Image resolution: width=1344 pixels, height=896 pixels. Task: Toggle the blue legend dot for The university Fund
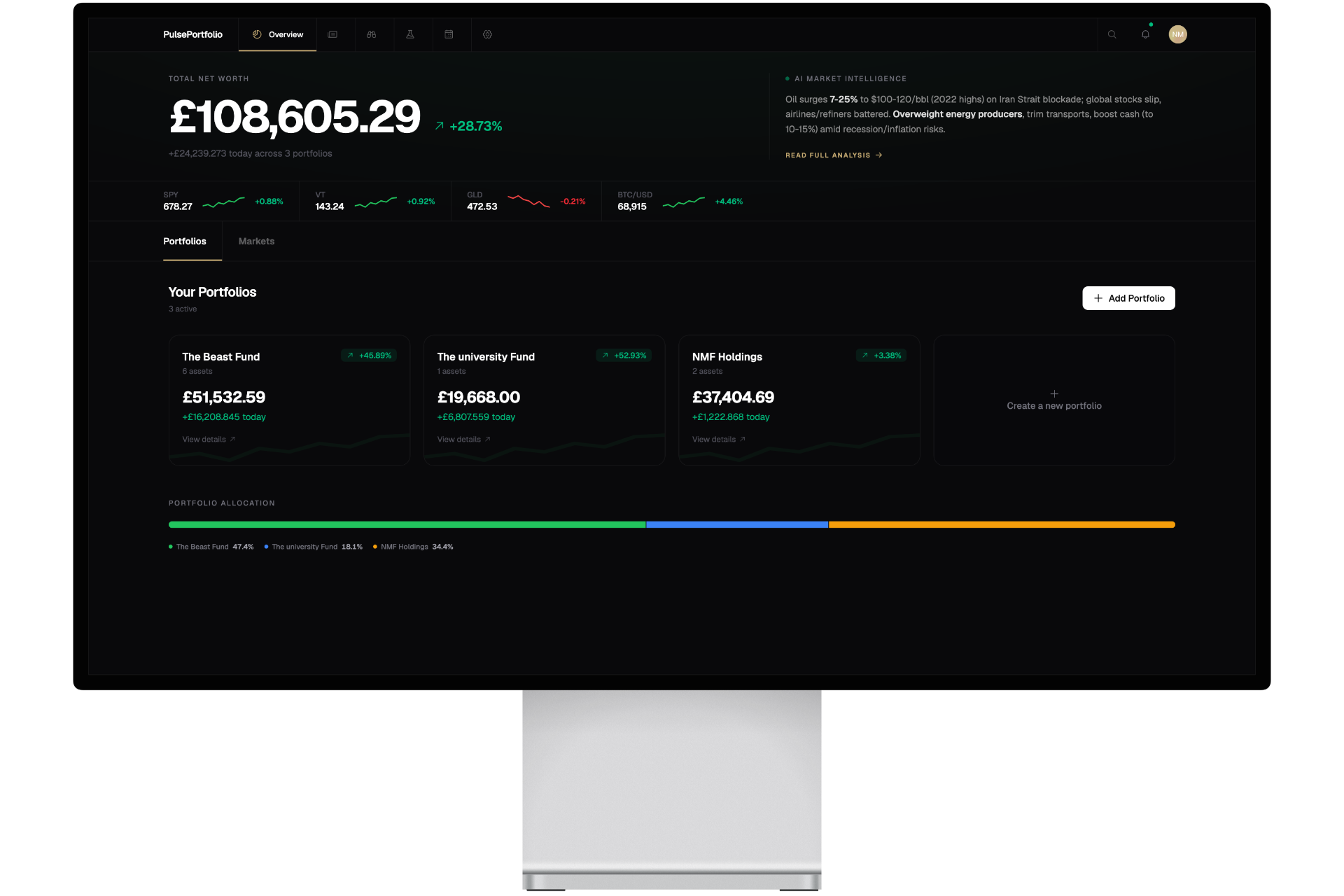265,547
